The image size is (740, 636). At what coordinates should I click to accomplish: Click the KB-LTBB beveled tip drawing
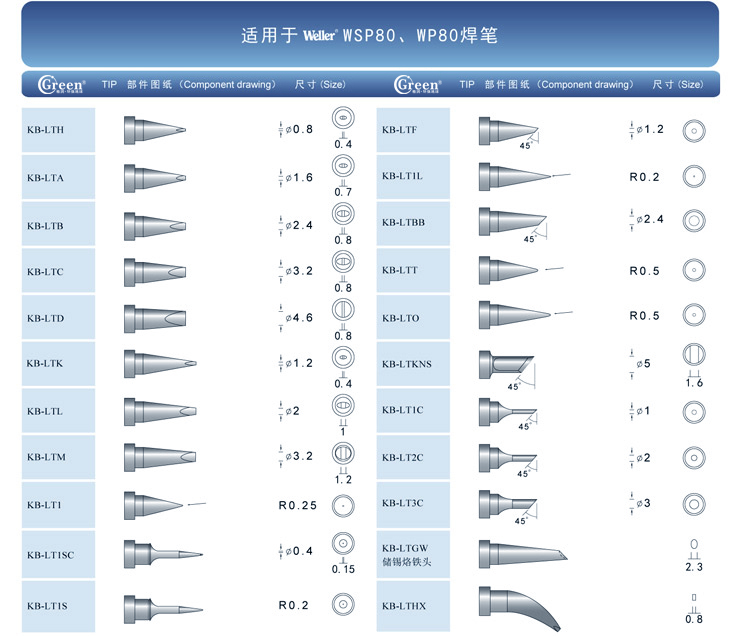tap(512, 221)
